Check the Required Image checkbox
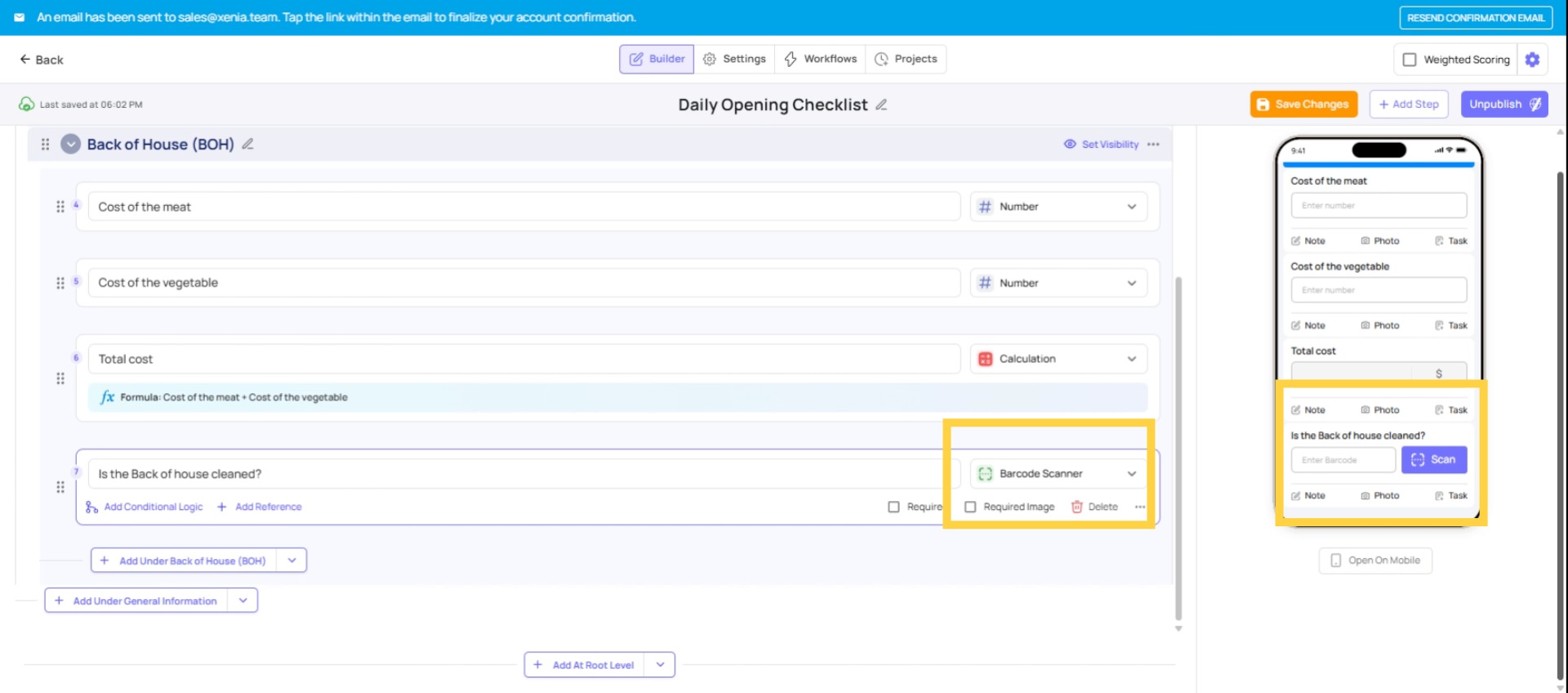 click(x=970, y=507)
